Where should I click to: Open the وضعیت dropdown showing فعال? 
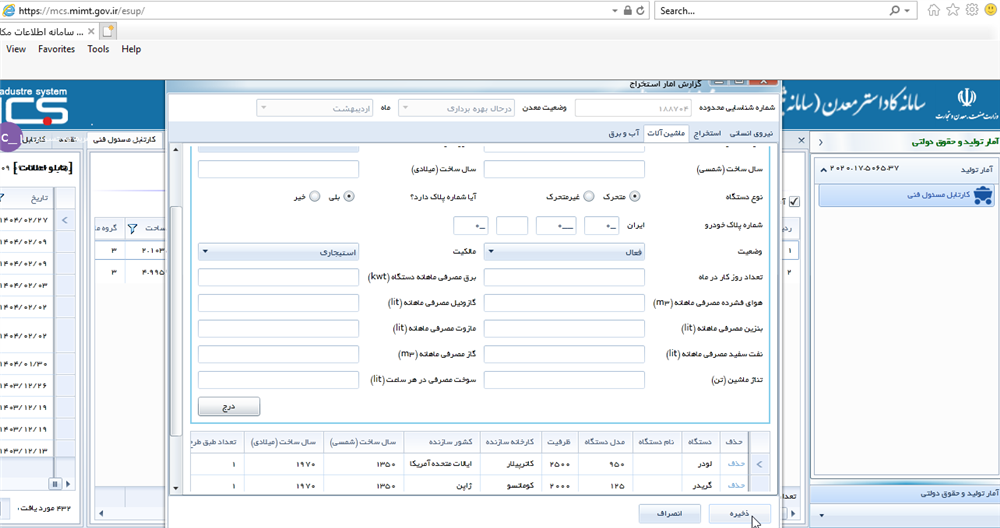click(x=564, y=250)
